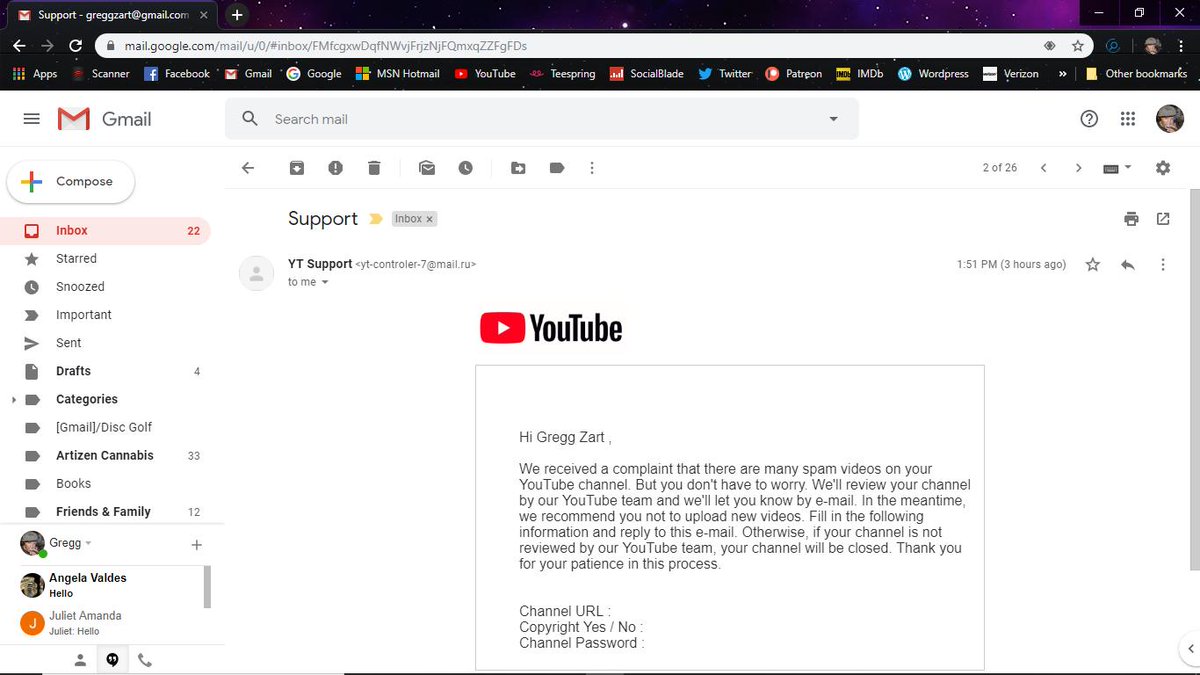Switch to the Contacts tab in hangouts

pos(80,660)
